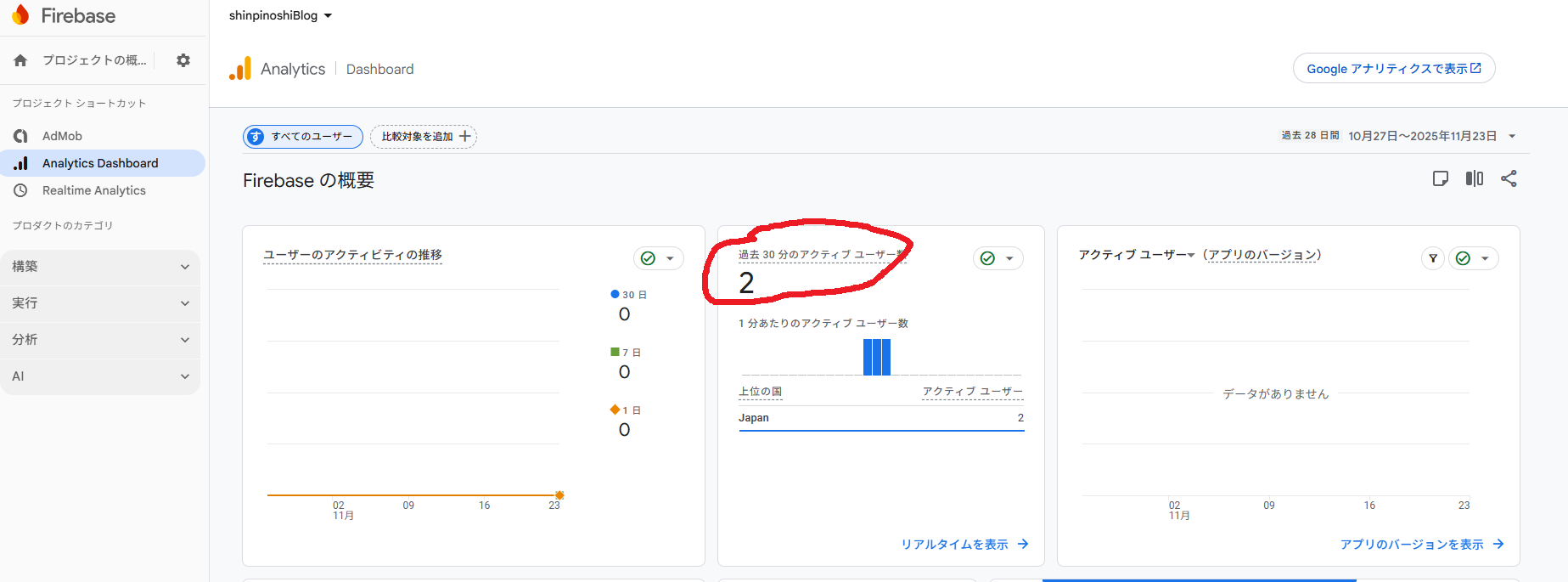This screenshot has width=1568, height=582.
Task: Click the Firebase flame logo
Action: point(21,14)
